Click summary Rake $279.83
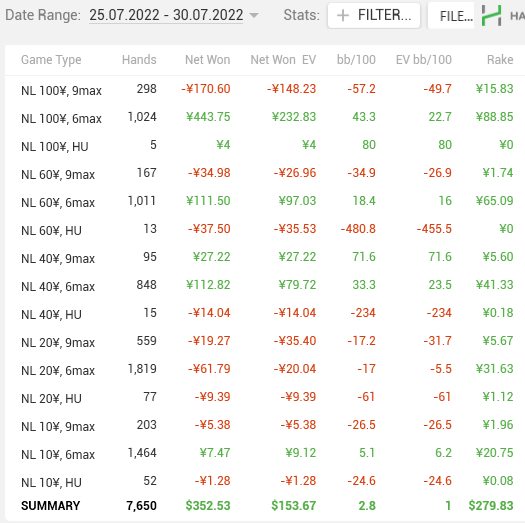This screenshot has width=525, height=523. click(x=491, y=506)
